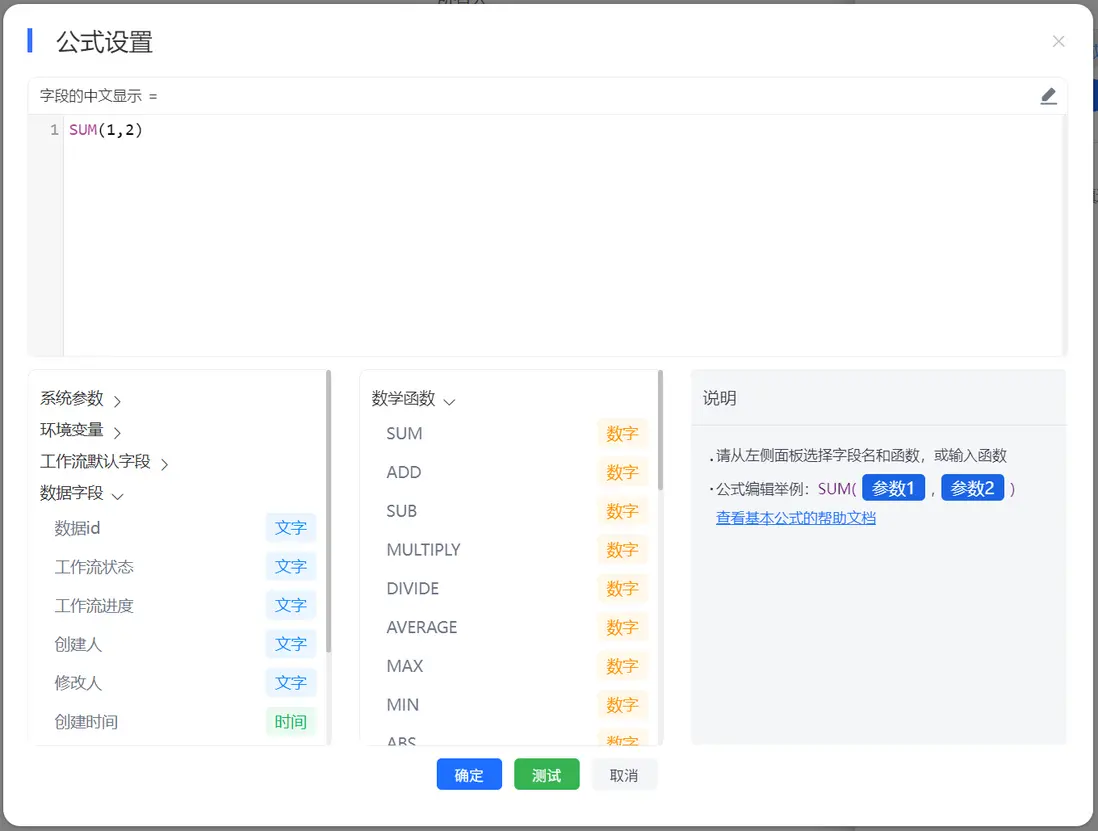Click the pencil edit icon

pos(1048,95)
